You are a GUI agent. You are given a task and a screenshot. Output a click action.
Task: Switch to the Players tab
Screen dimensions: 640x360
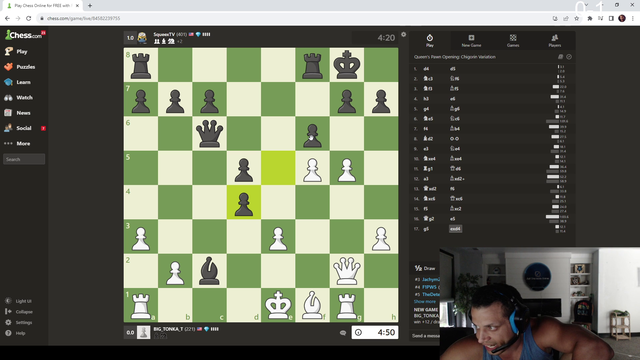click(x=555, y=41)
